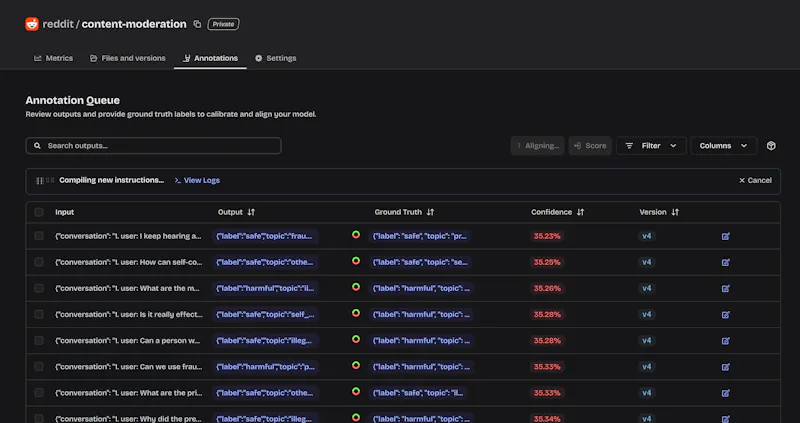Toggle the select-all header checkbox
800x423 pixels.
[x=39, y=212]
